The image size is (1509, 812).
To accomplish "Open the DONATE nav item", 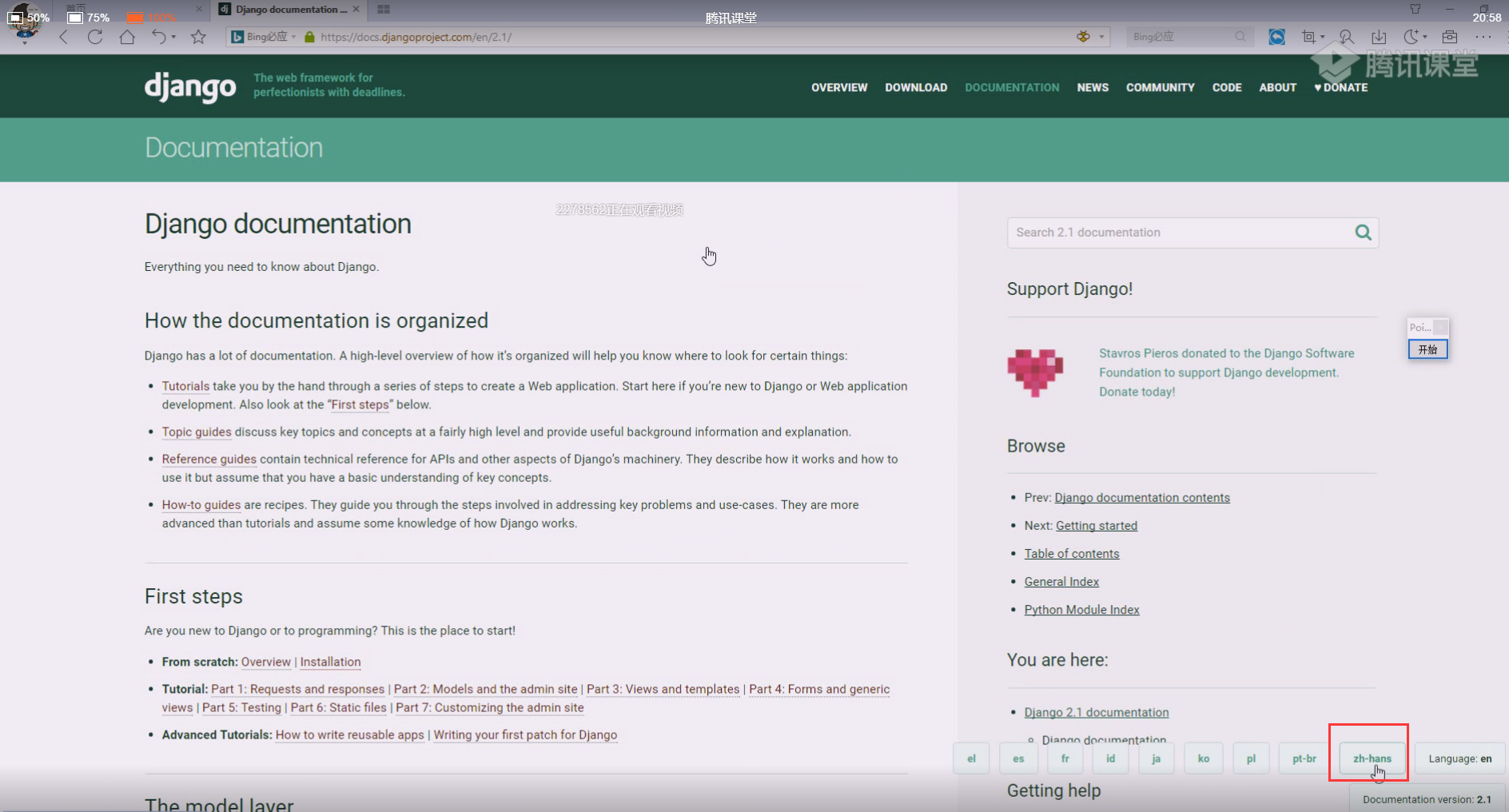I will coord(1341,88).
